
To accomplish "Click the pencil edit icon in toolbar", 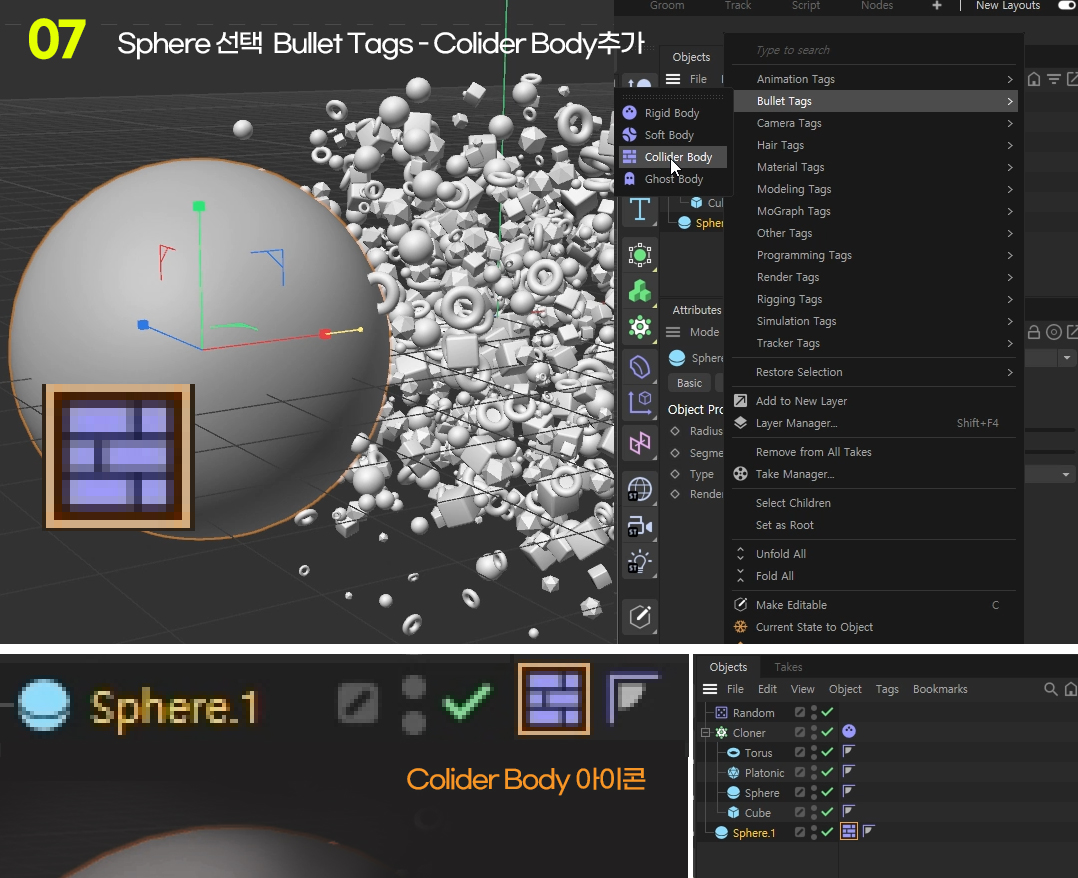I will (x=639, y=617).
